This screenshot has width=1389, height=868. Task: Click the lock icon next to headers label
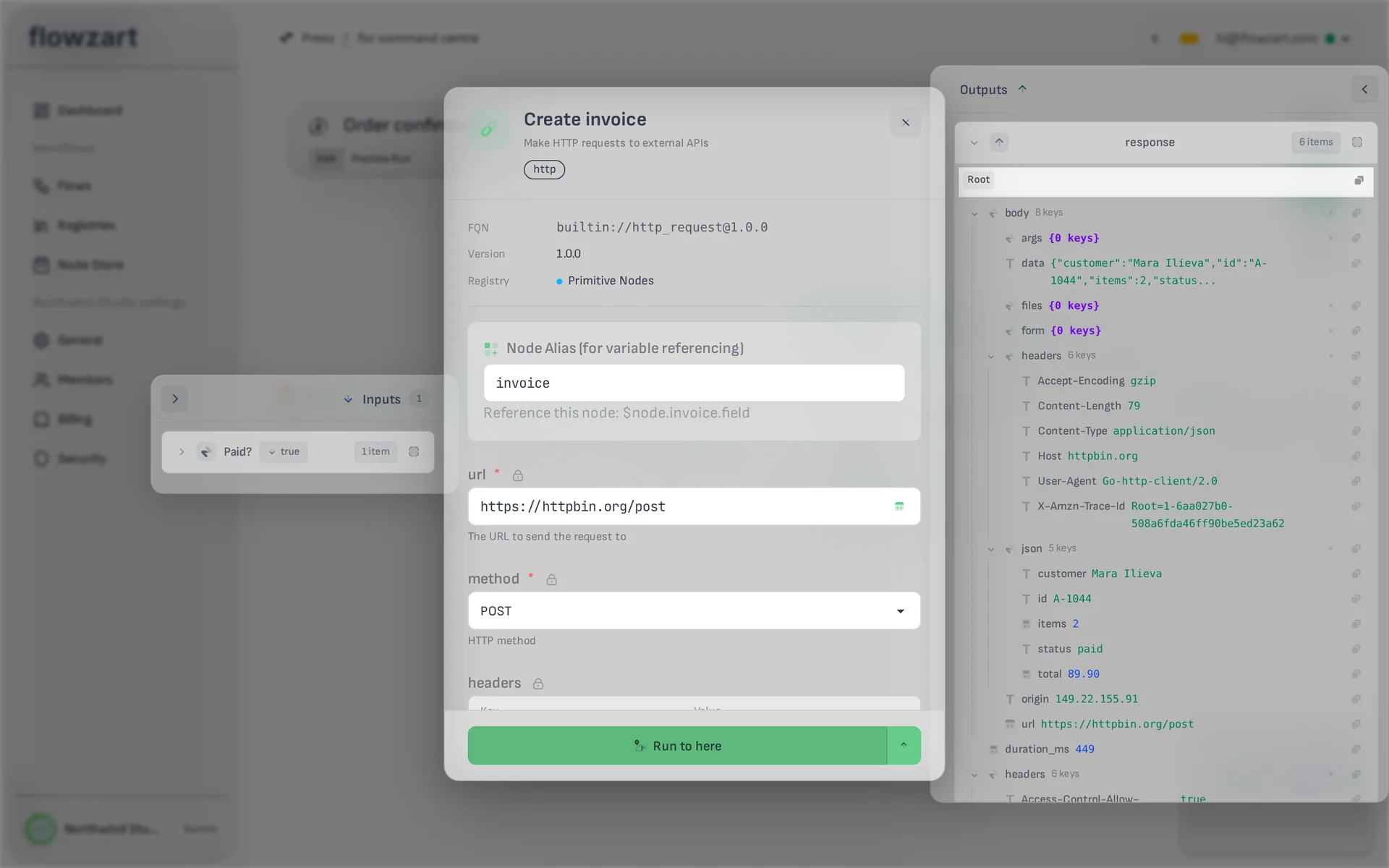click(x=538, y=684)
